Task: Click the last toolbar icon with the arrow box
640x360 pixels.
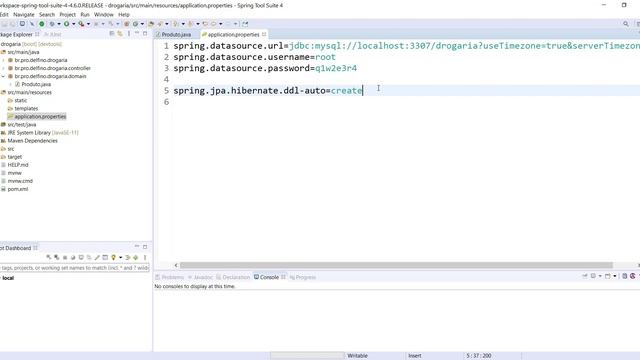Action: [245, 24]
